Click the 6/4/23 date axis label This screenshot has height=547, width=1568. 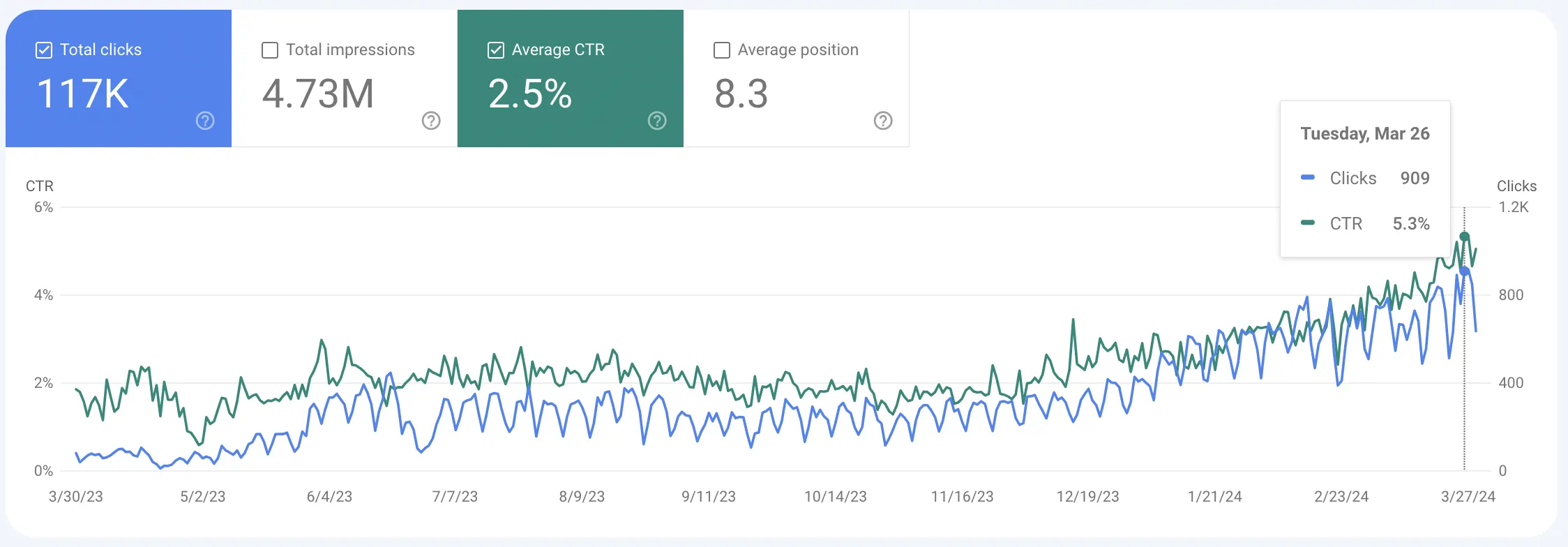coord(329,497)
